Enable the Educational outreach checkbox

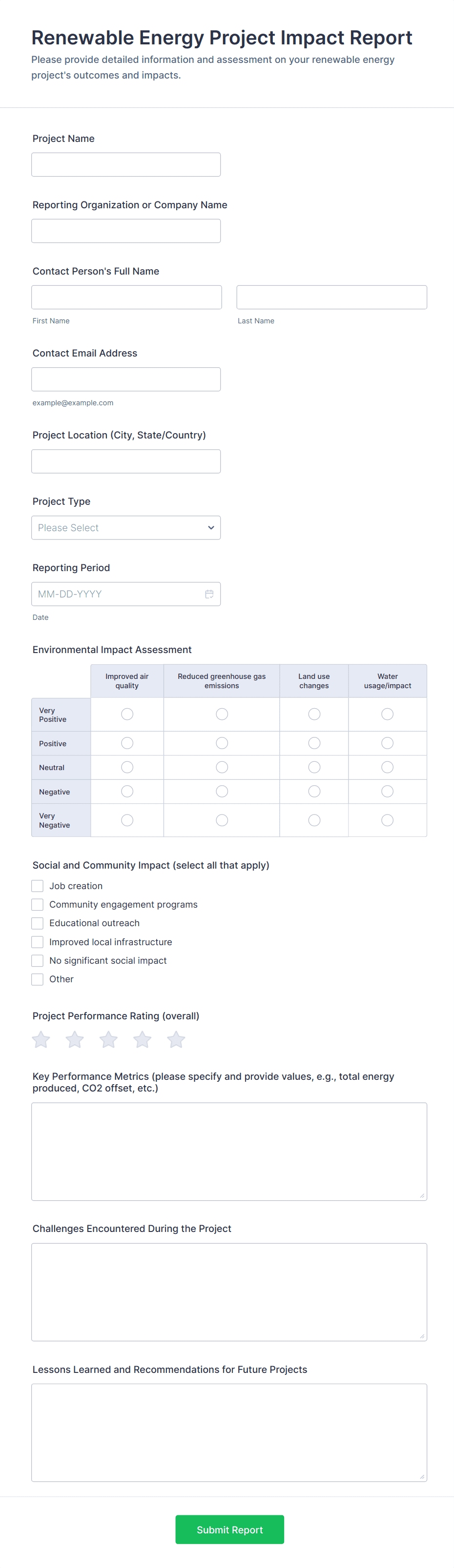coord(38,923)
